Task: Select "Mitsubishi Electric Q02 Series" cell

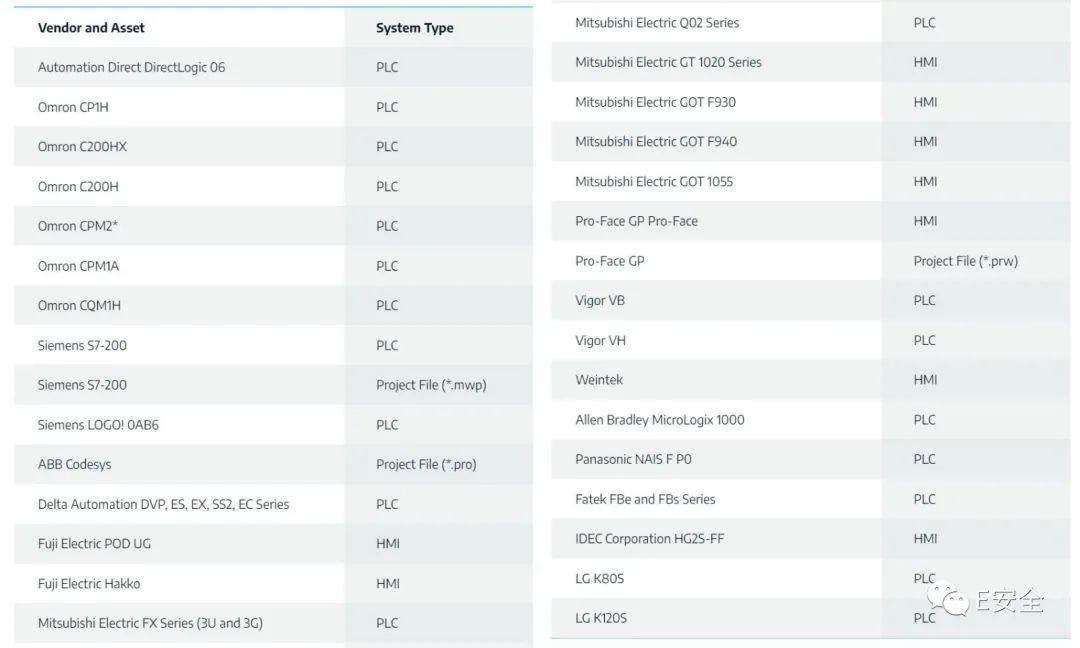Action: pyautogui.click(x=657, y=23)
